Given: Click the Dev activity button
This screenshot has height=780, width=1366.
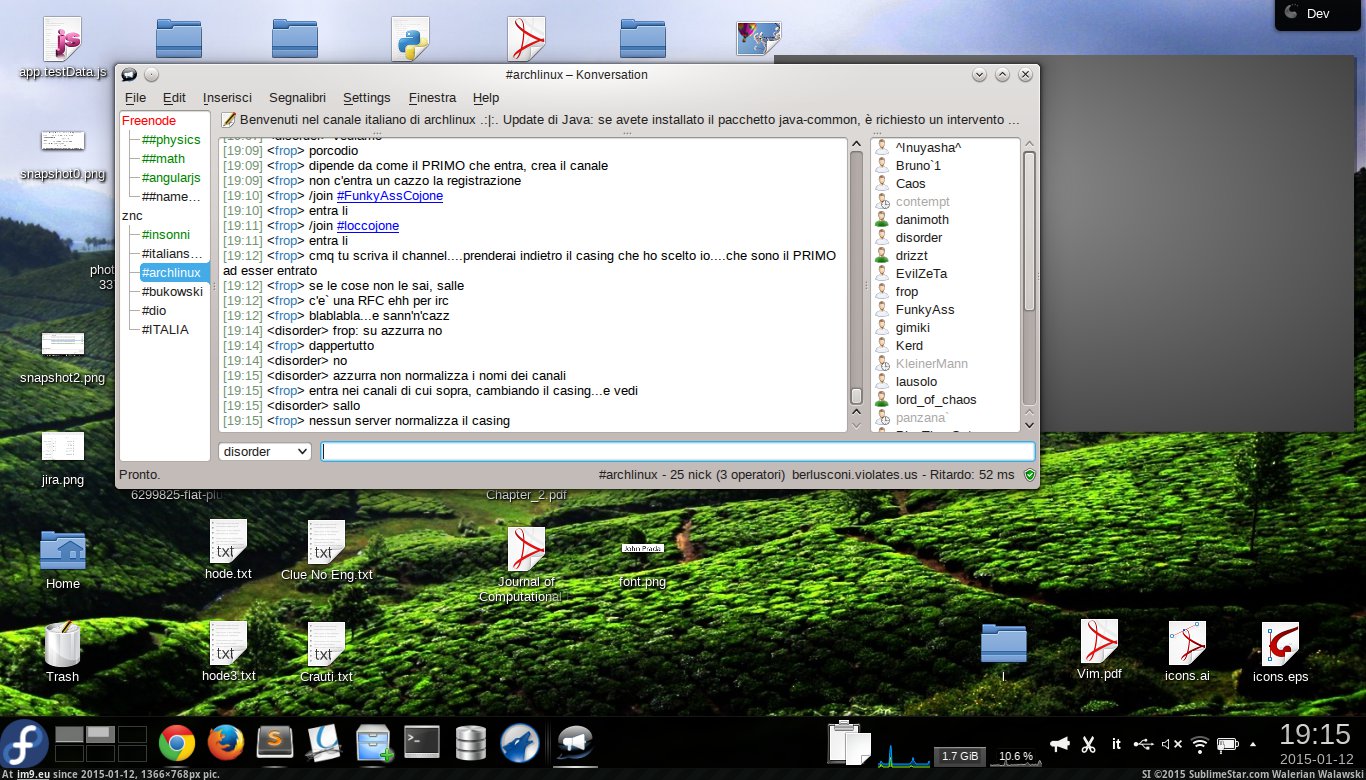Looking at the screenshot, I should (x=1318, y=13).
